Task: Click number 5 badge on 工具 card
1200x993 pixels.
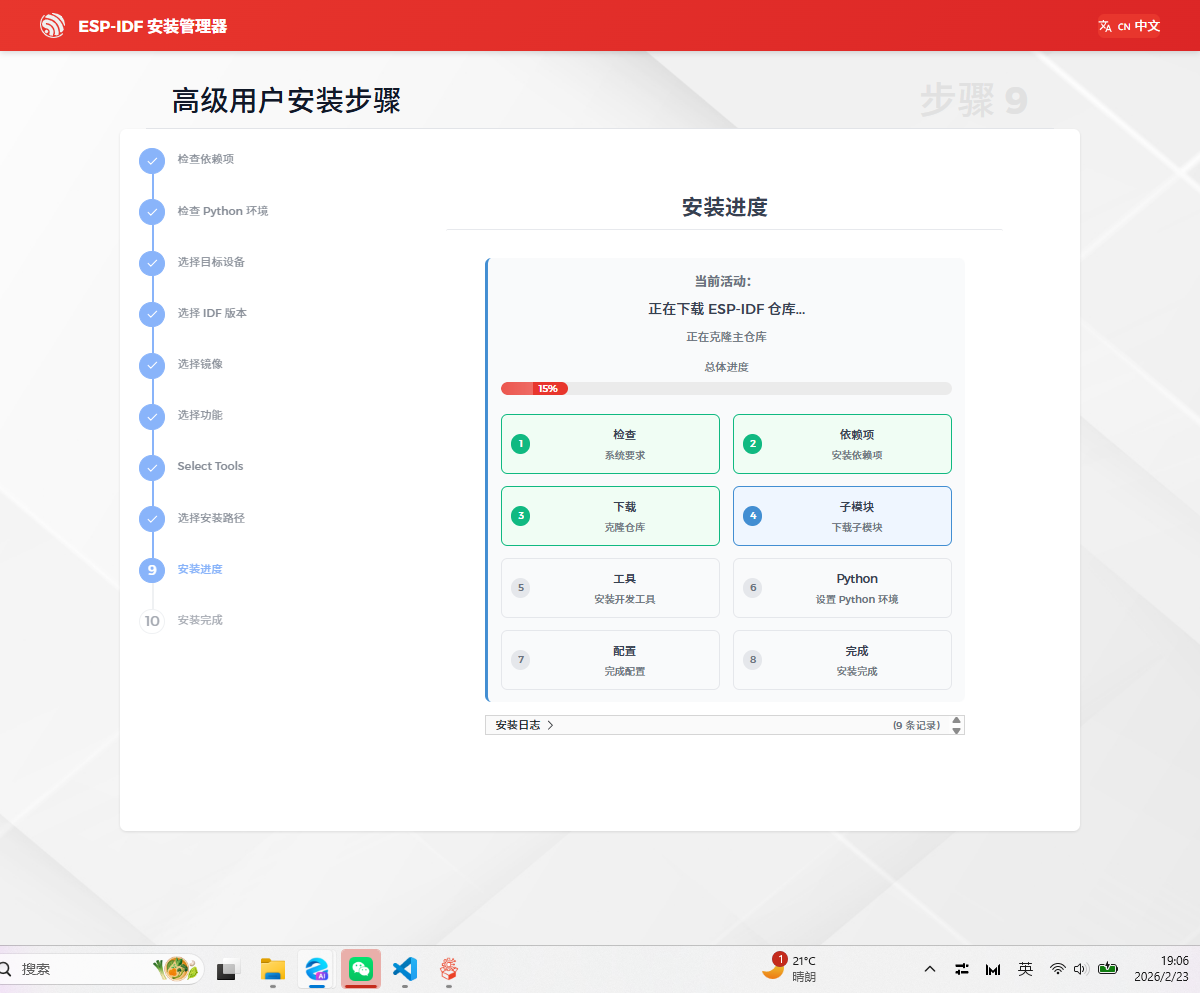Action: tap(520, 588)
